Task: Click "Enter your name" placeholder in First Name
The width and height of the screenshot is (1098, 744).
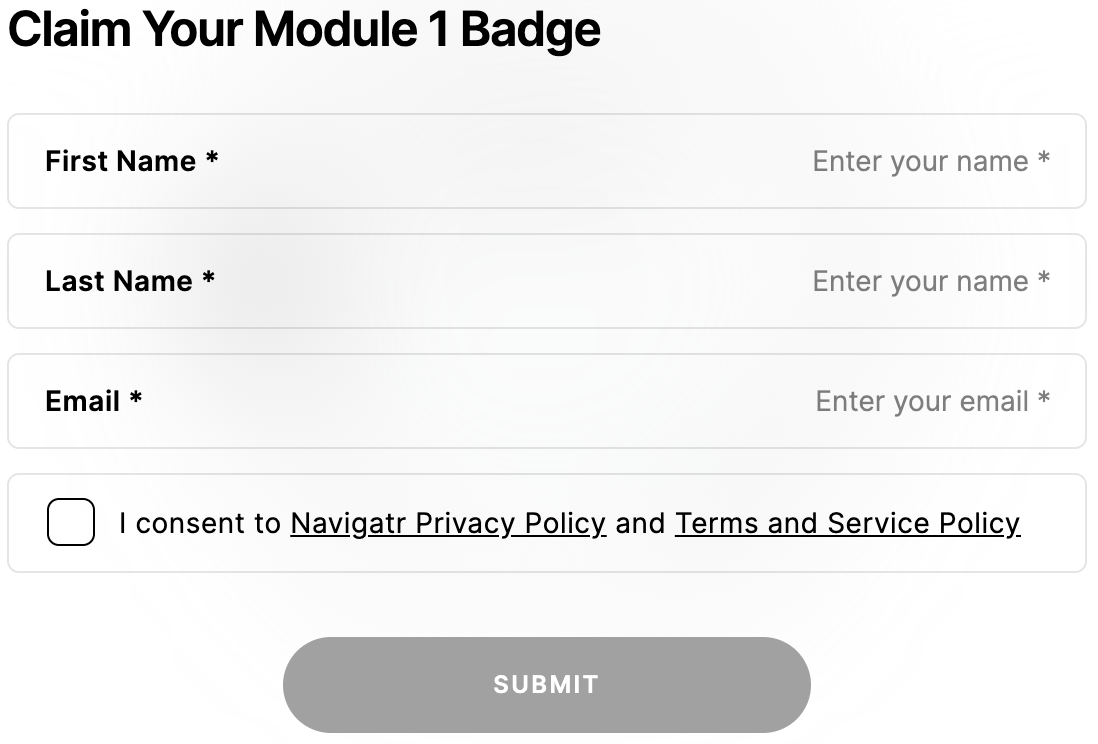Action: (x=920, y=161)
